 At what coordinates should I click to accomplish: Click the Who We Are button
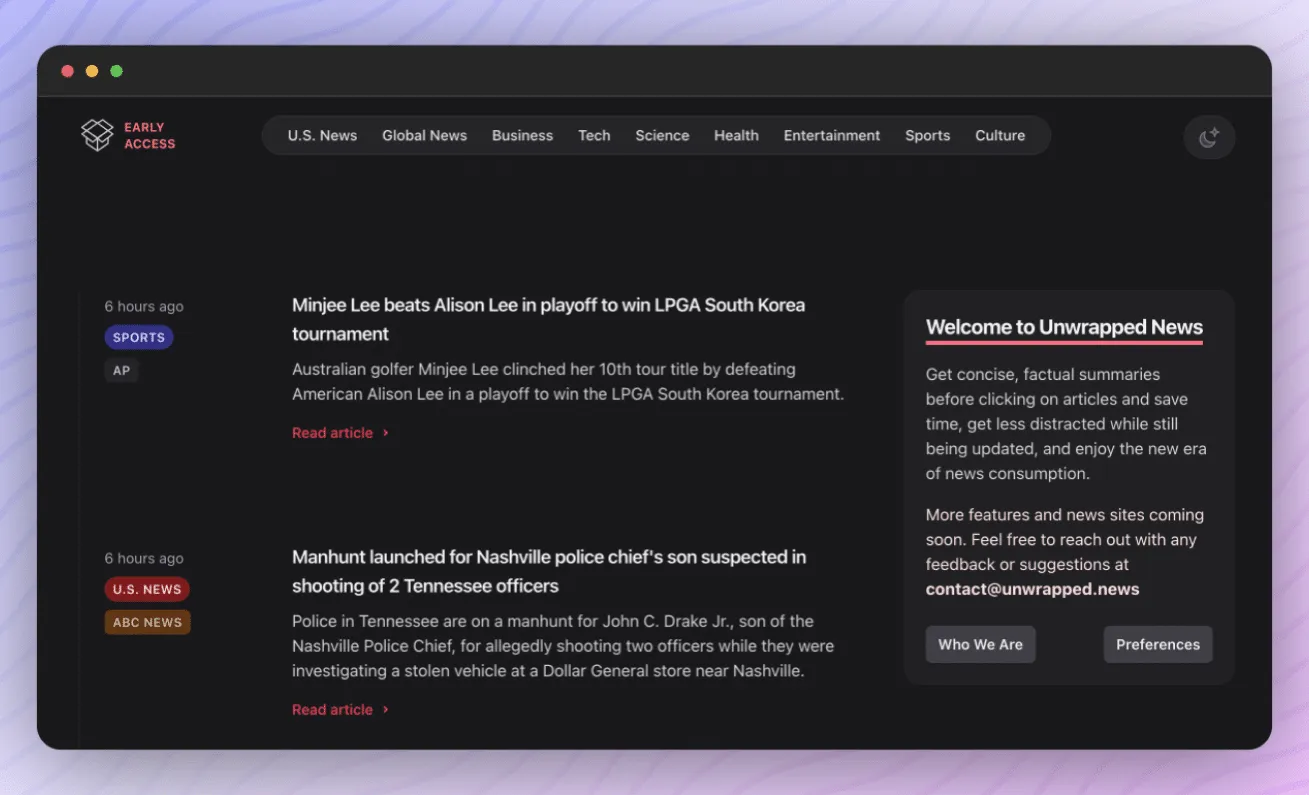click(x=980, y=645)
